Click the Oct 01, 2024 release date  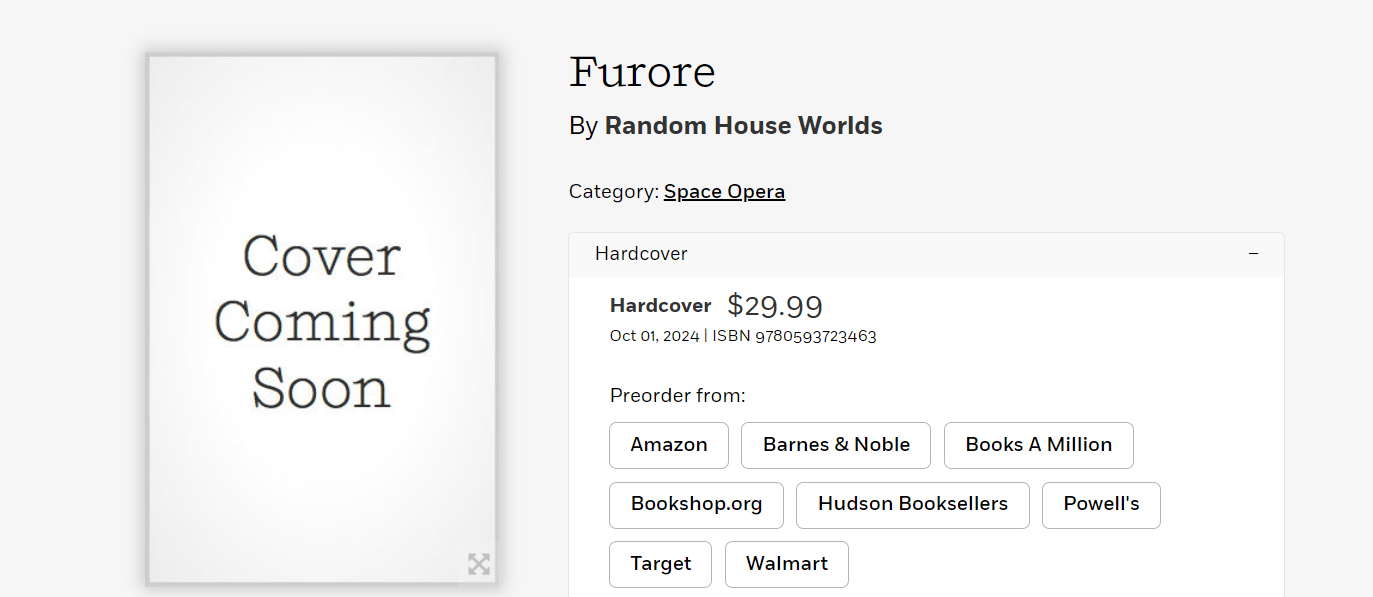[654, 336]
